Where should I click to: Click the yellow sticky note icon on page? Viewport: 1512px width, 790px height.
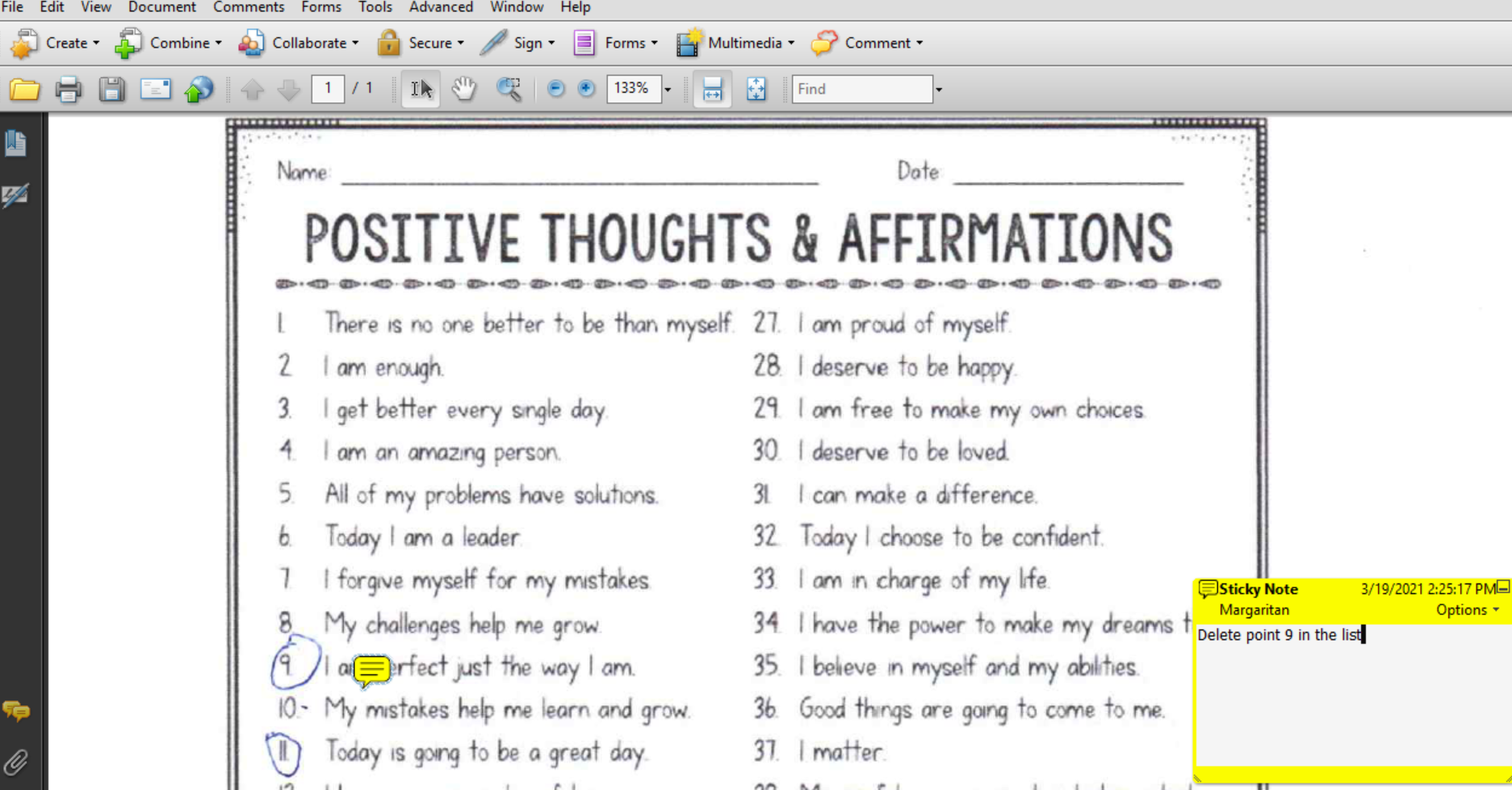coord(371,670)
